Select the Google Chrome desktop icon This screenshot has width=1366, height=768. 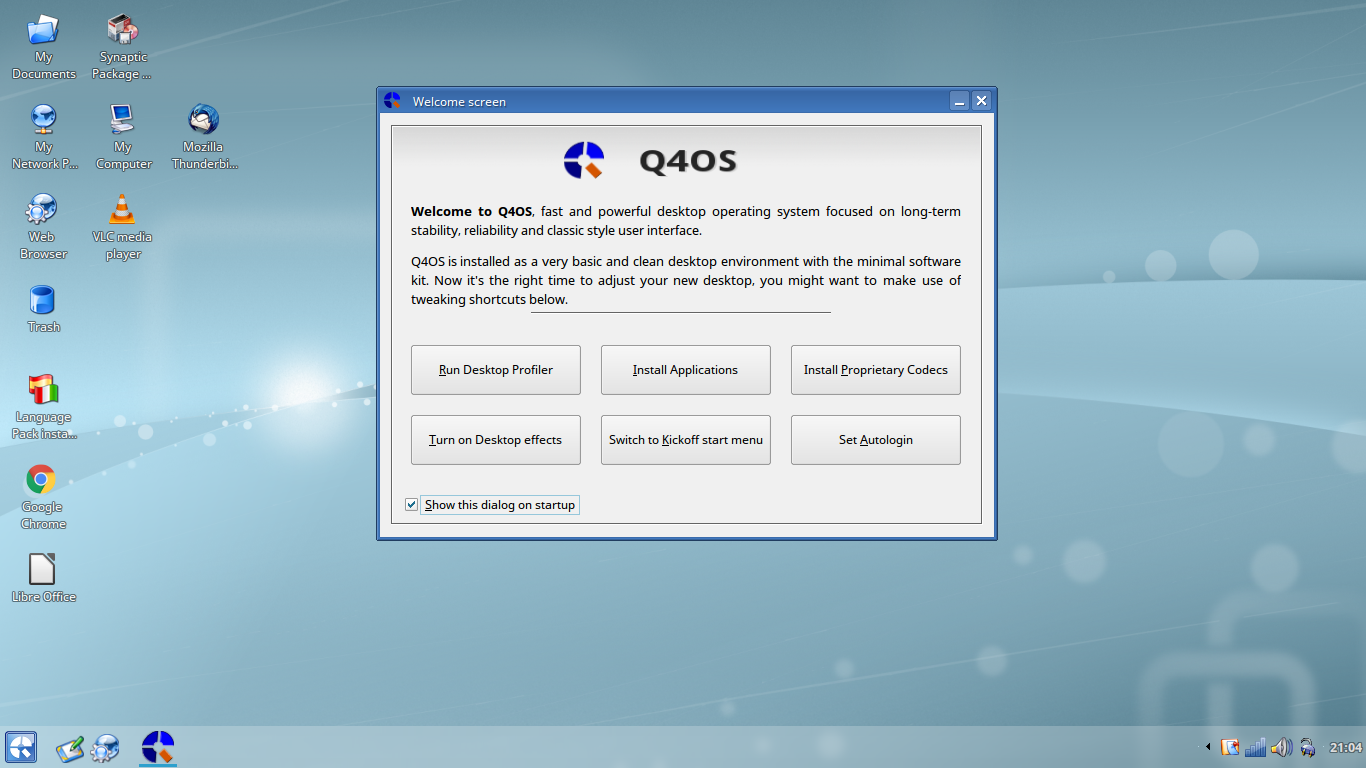(43, 497)
